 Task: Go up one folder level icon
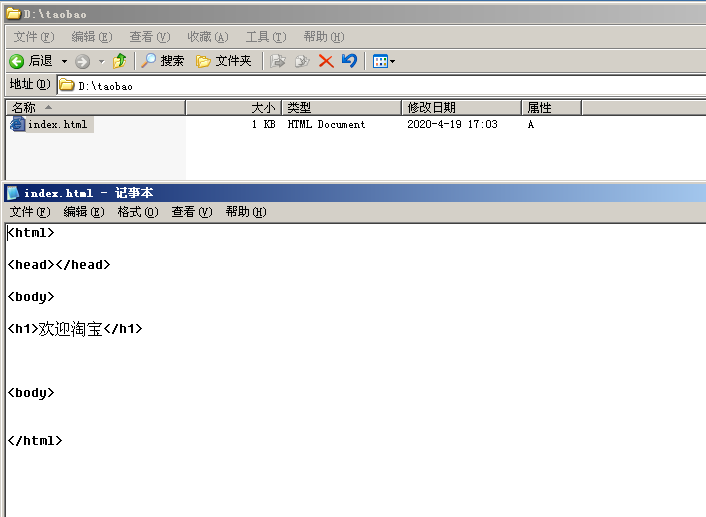(x=120, y=61)
